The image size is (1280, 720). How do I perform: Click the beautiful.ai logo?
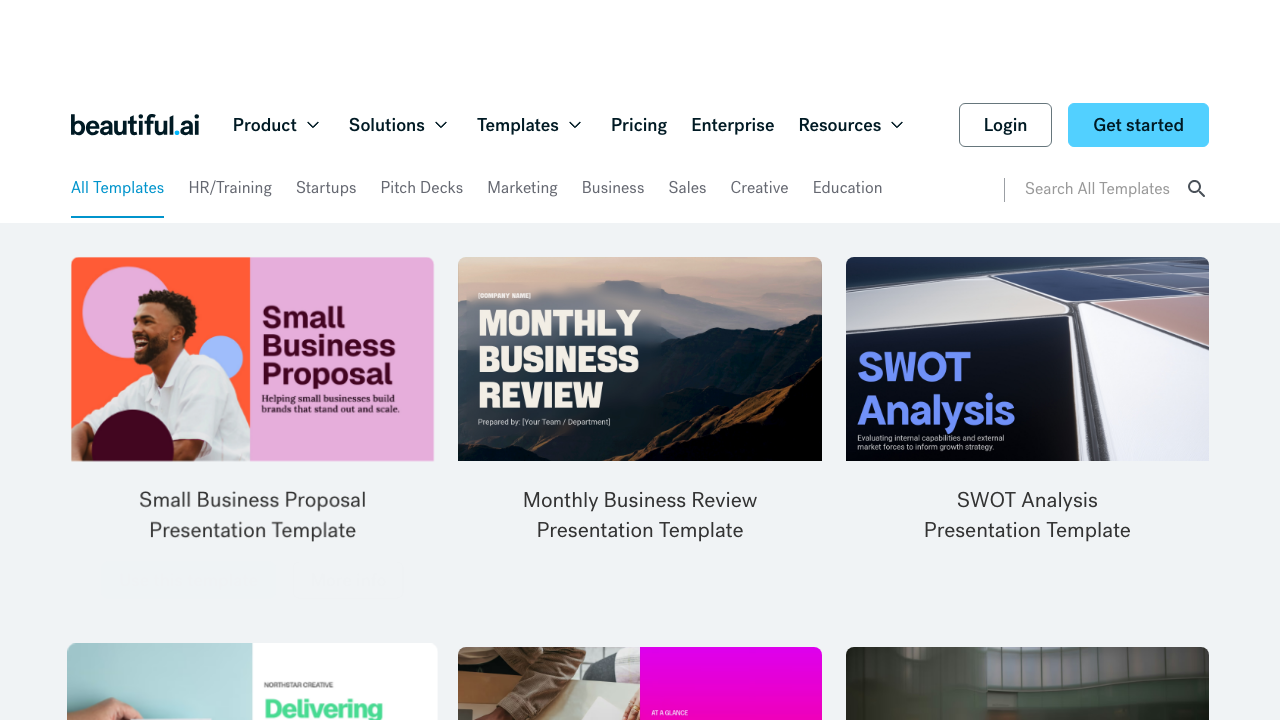(135, 124)
